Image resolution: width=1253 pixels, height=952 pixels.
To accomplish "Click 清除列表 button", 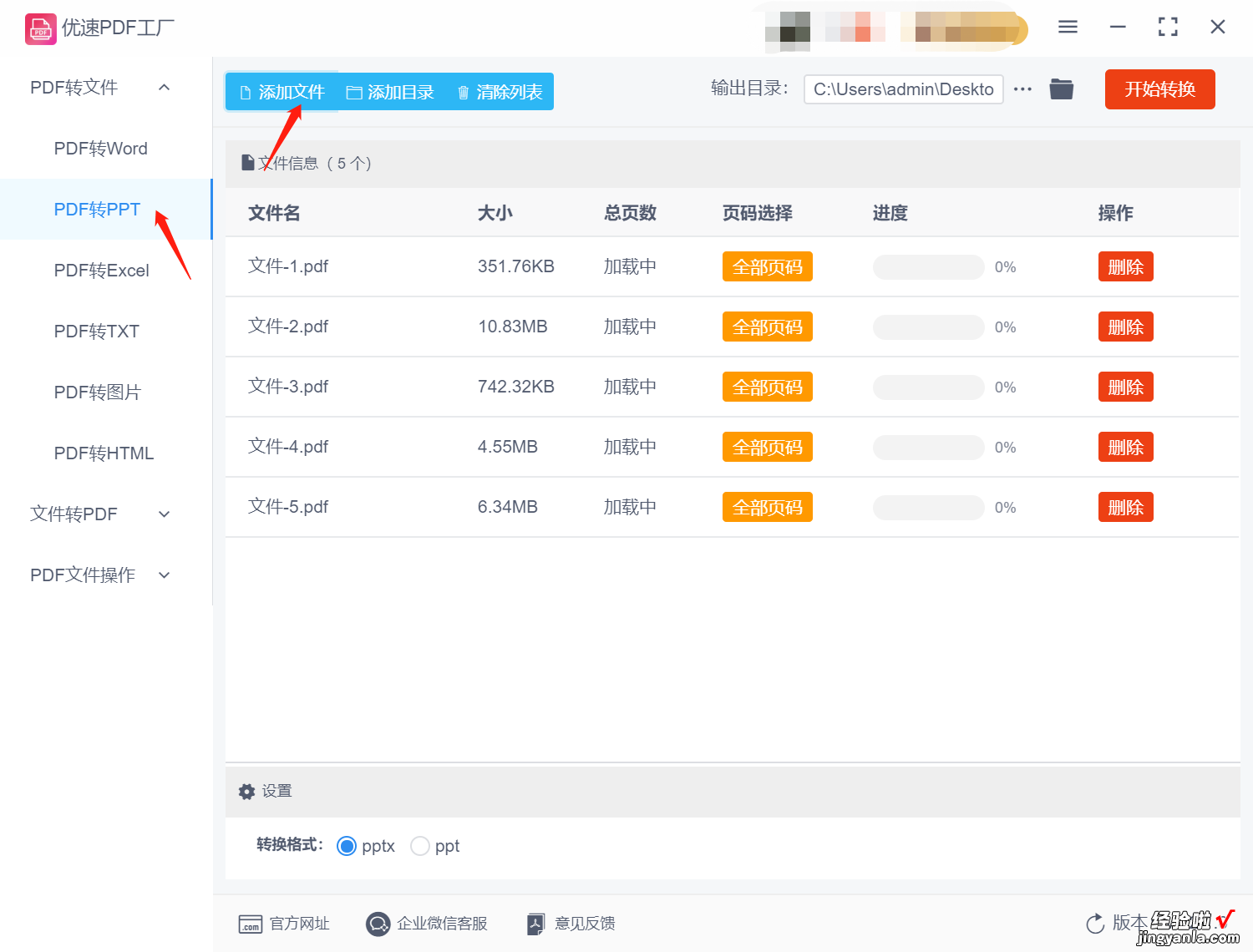I will point(500,92).
